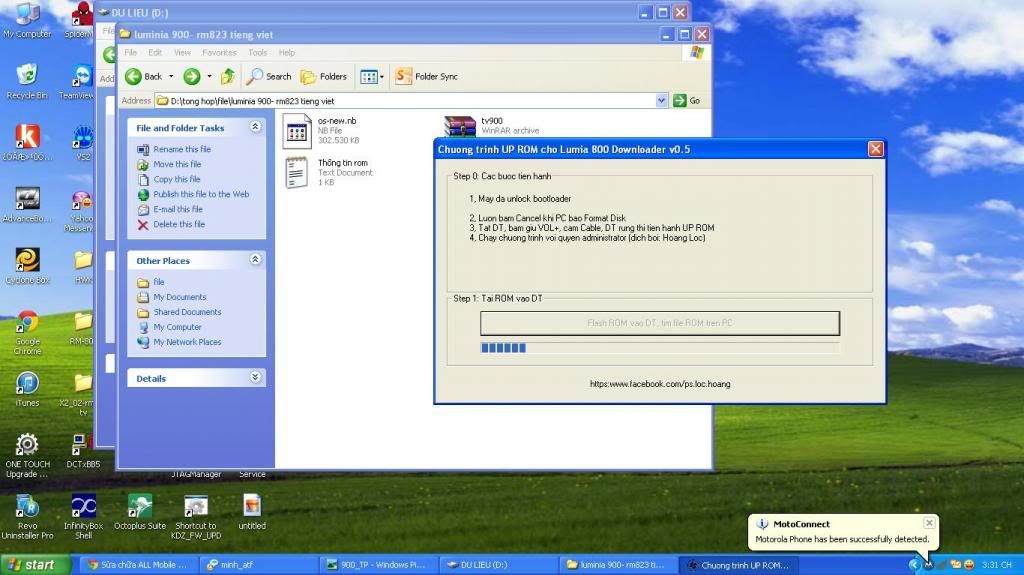The width and height of the screenshot is (1024, 575).
Task: Open the Back history dropdown arrow
Action: (171, 76)
